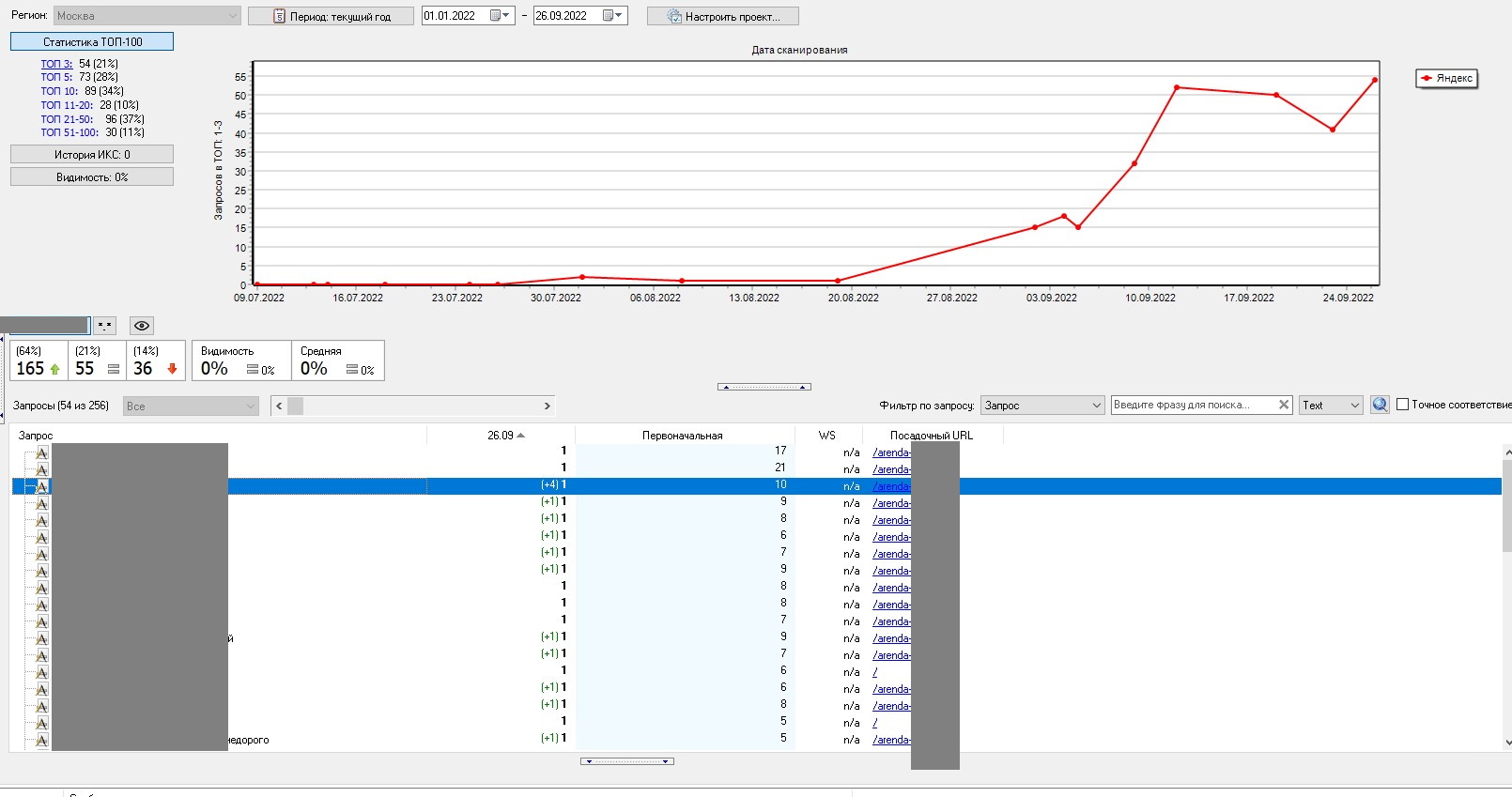This screenshot has width=1512, height=797.
Task: Click the initial position value 21
Action: (x=780, y=467)
